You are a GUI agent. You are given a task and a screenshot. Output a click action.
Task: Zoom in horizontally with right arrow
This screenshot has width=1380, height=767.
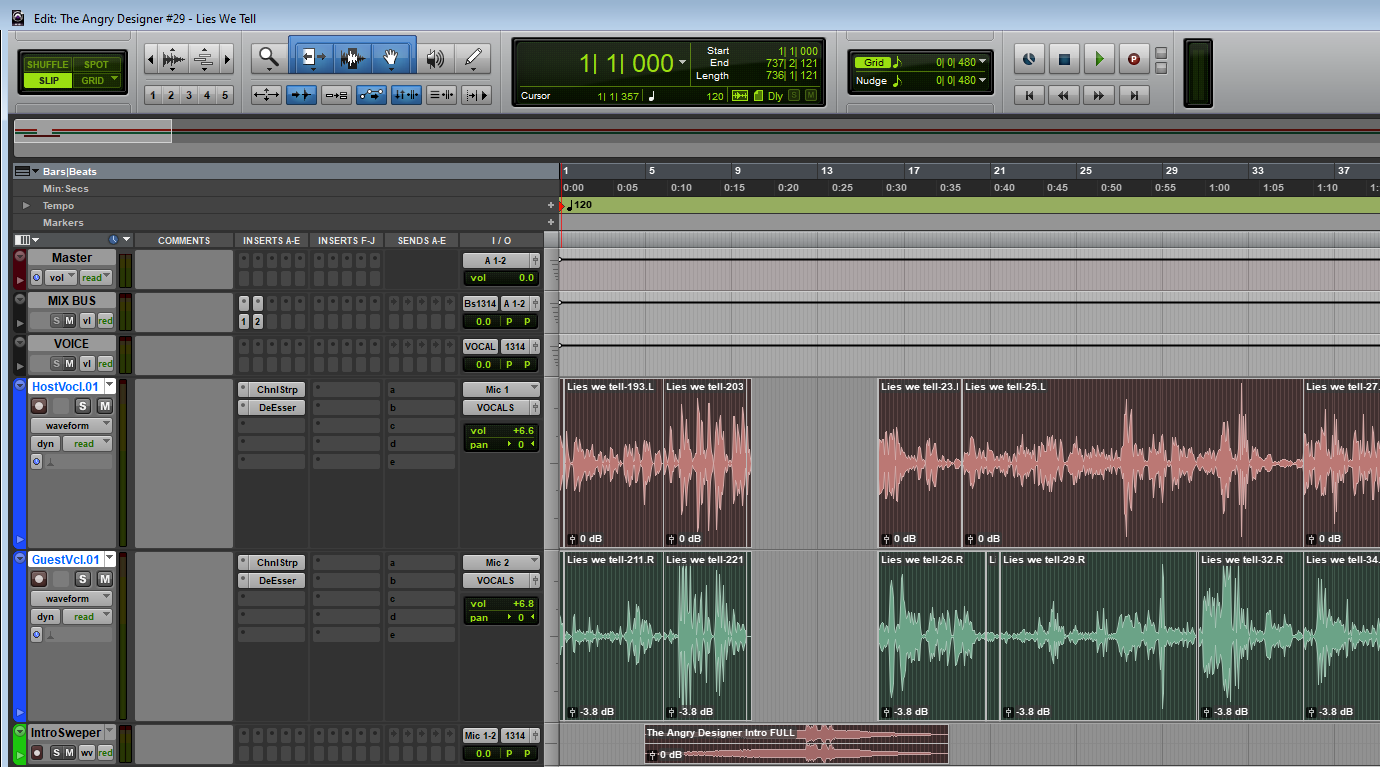click(227, 58)
